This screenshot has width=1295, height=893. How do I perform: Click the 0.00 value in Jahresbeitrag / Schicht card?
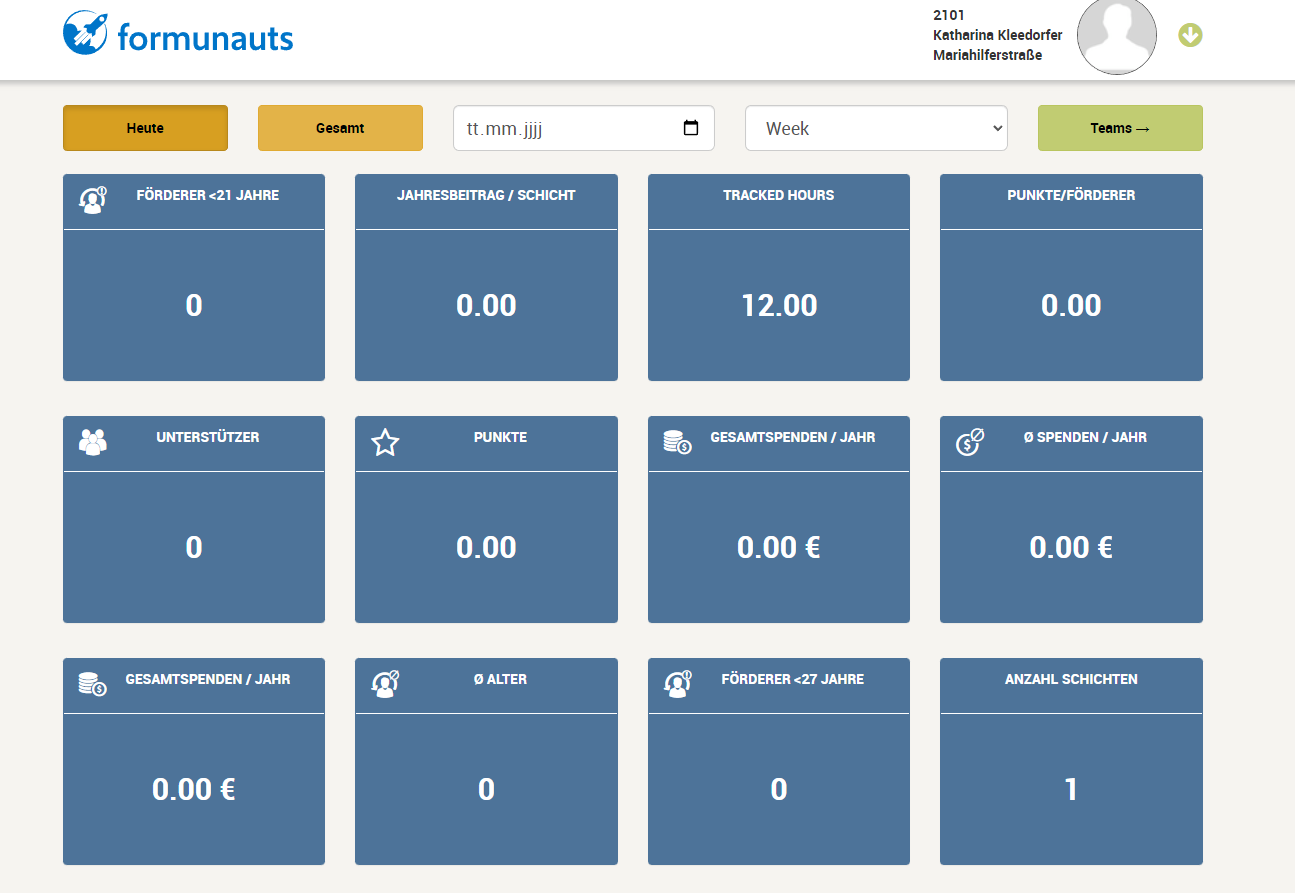click(x=486, y=305)
